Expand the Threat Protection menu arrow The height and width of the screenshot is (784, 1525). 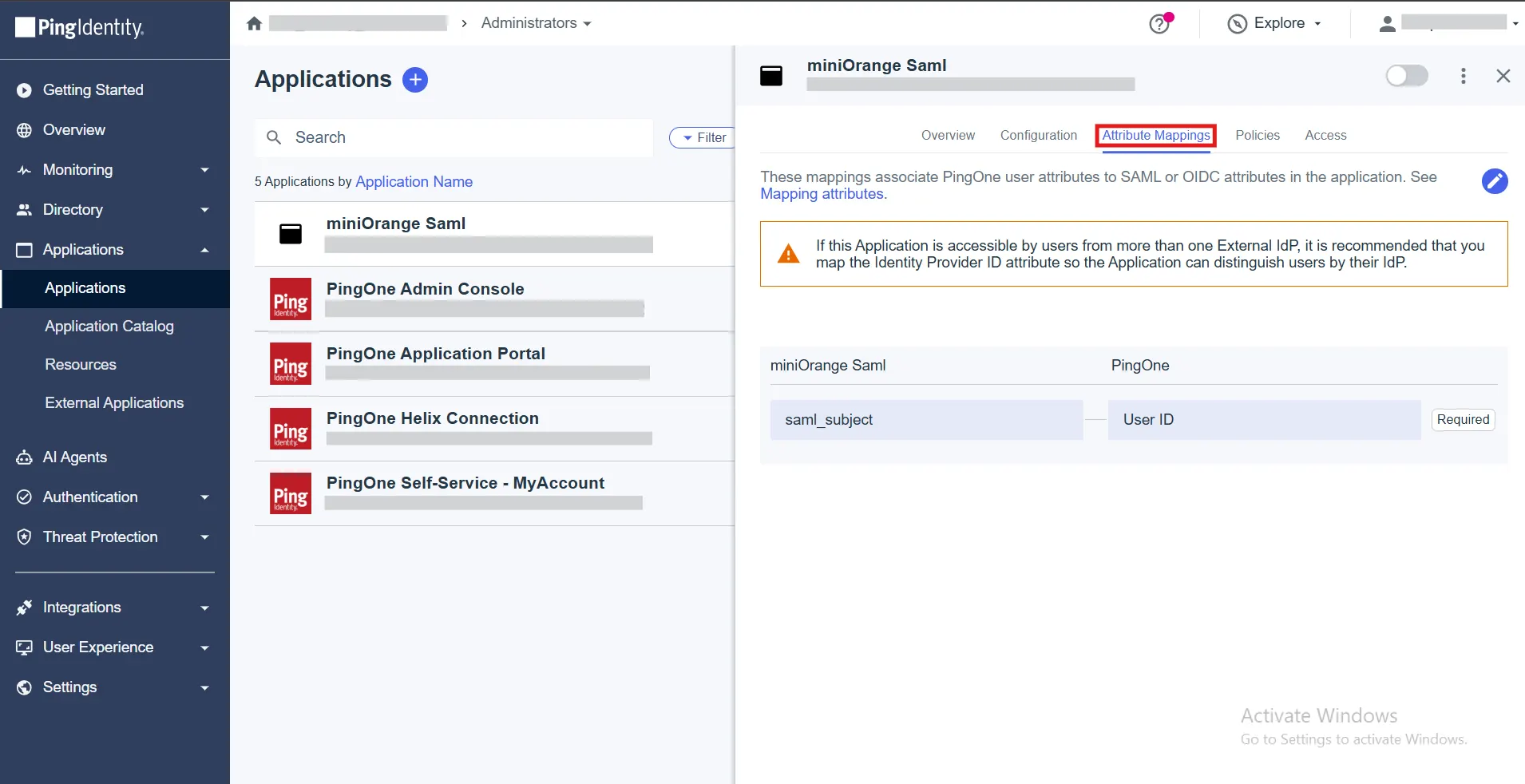click(204, 537)
